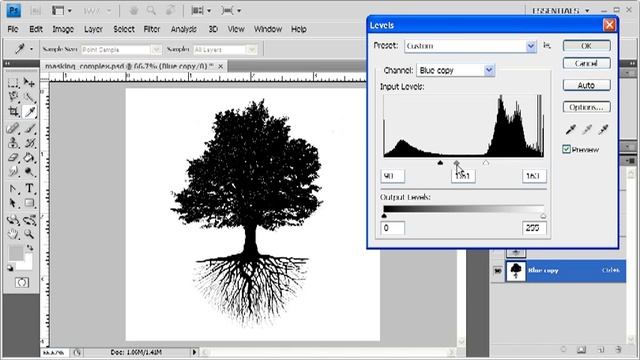Select the Rectangular Marquee tool
640x360 pixels.
(x=13, y=82)
